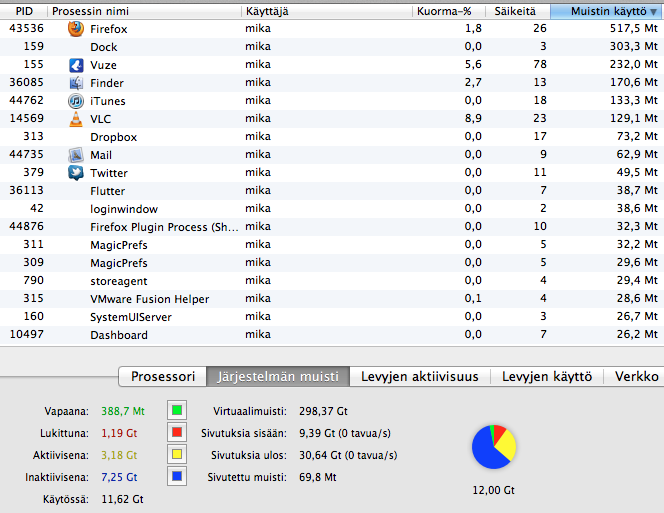Click VLC load value 8,9
This screenshot has height=513, width=664.
tap(473, 118)
